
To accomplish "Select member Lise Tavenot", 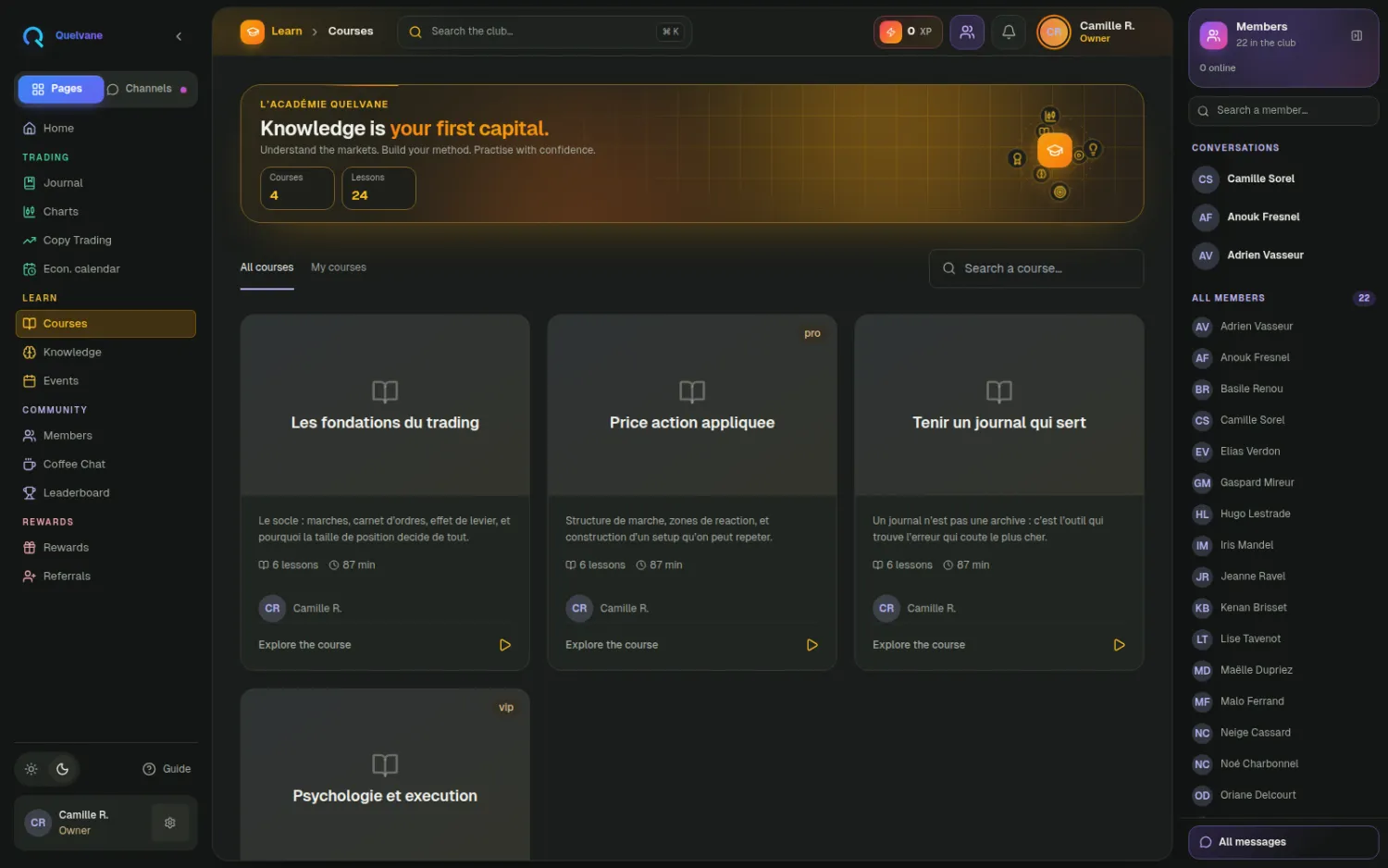I will pos(1283,639).
